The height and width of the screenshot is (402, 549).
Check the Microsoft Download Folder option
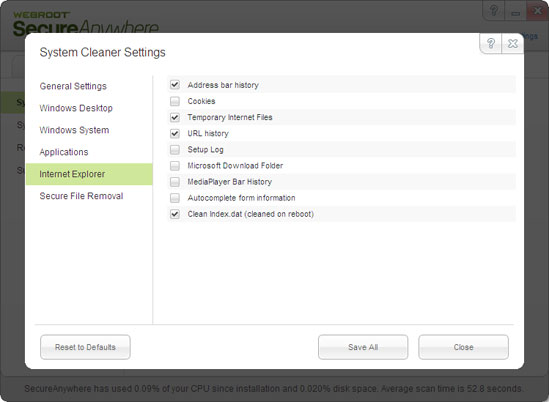click(x=175, y=166)
